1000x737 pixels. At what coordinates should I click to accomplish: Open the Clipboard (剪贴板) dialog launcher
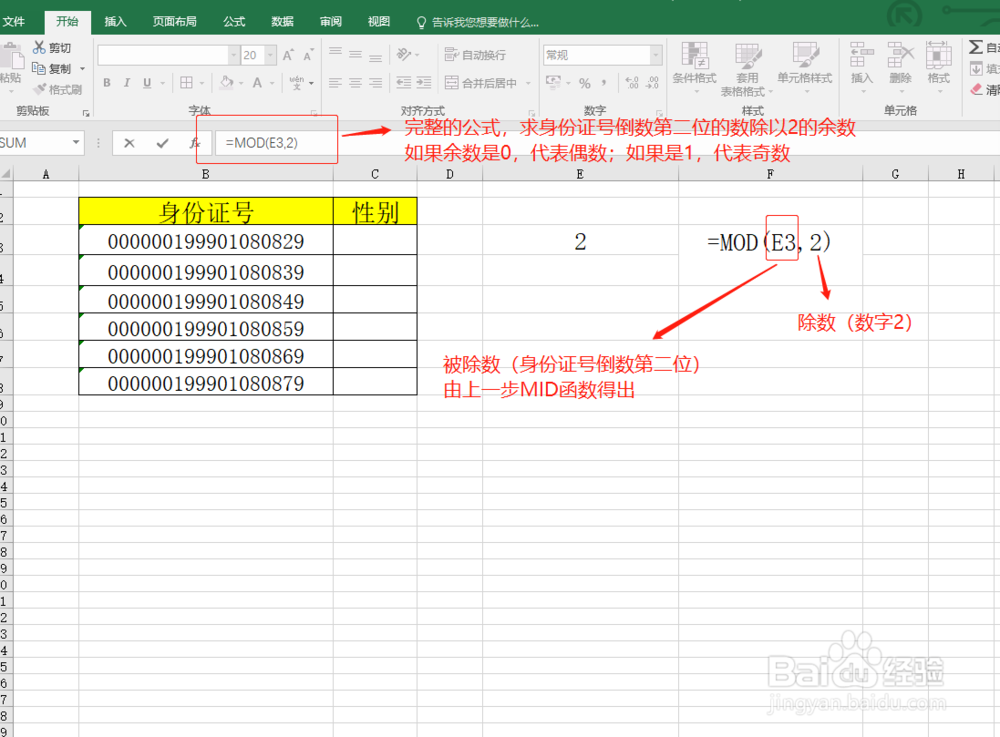click(86, 113)
